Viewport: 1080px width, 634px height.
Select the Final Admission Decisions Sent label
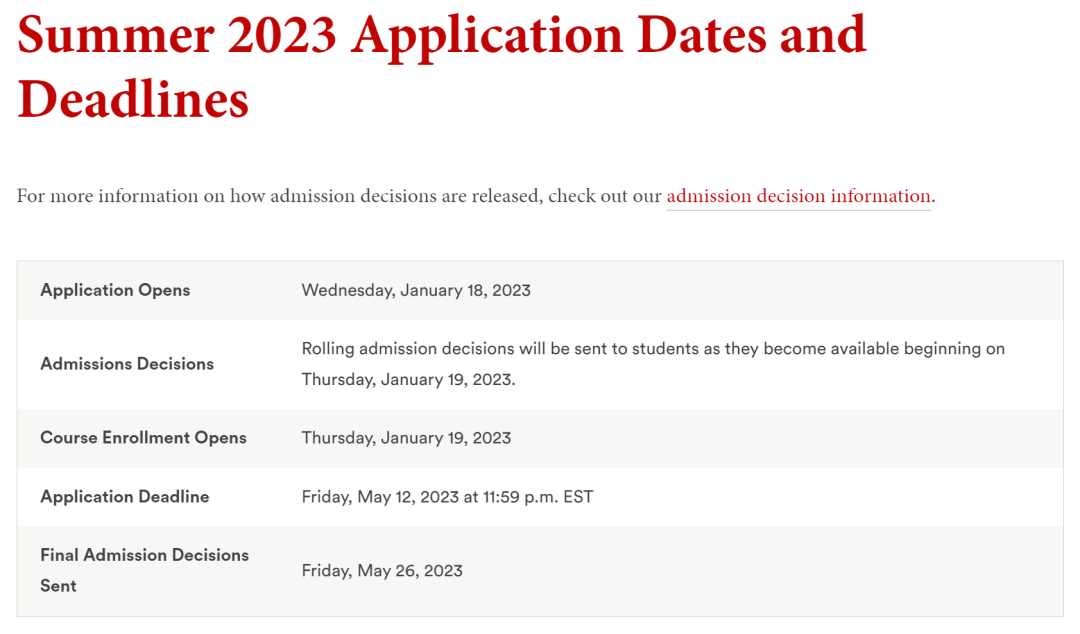(145, 571)
